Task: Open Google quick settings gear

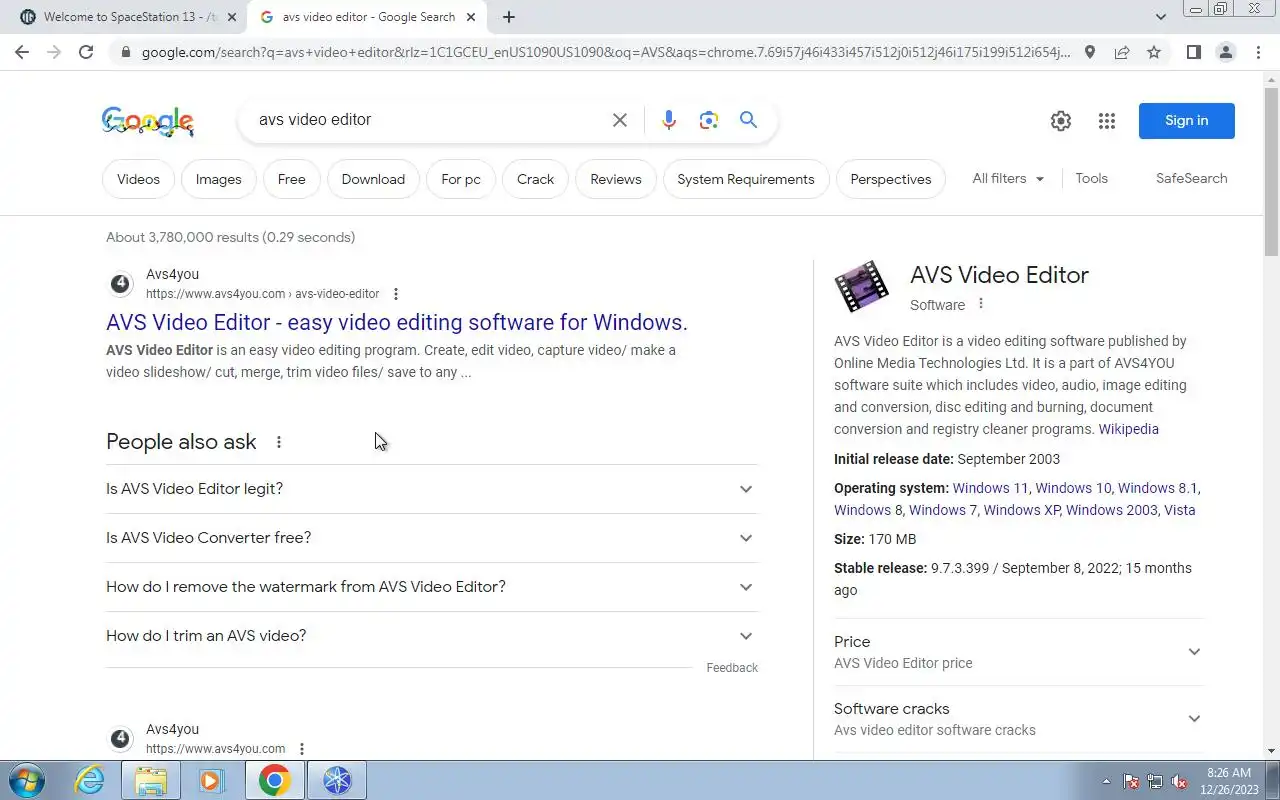Action: point(1061,121)
